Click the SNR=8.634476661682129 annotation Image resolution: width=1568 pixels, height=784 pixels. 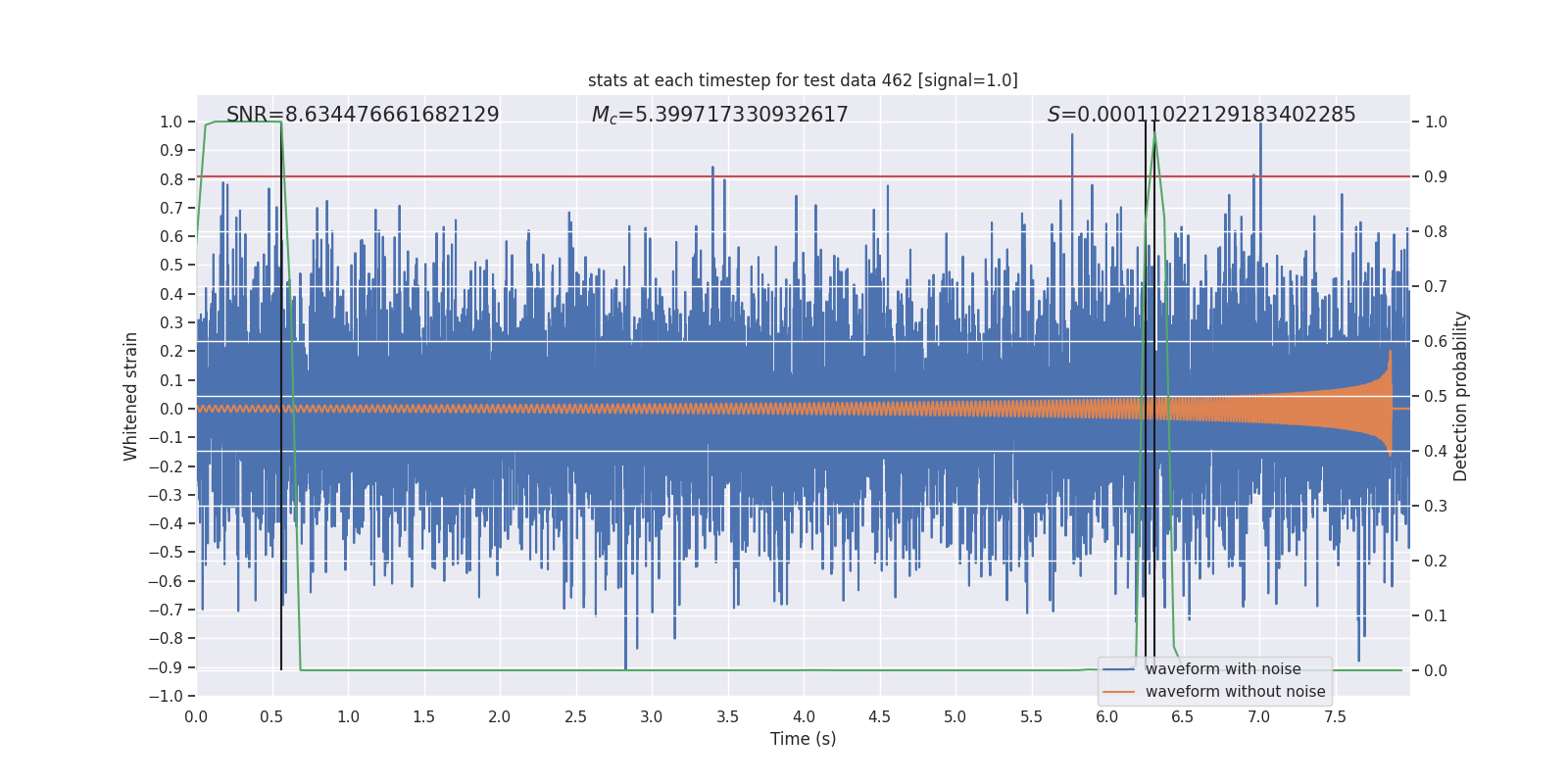(x=363, y=115)
